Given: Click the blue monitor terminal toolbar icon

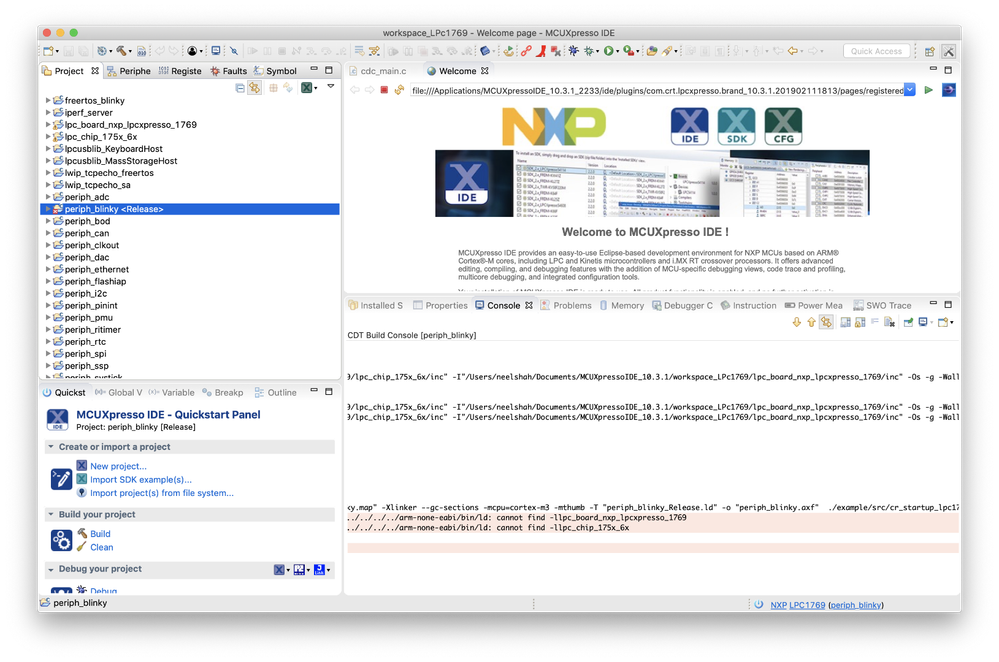Looking at the screenshot, I should [216, 51].
